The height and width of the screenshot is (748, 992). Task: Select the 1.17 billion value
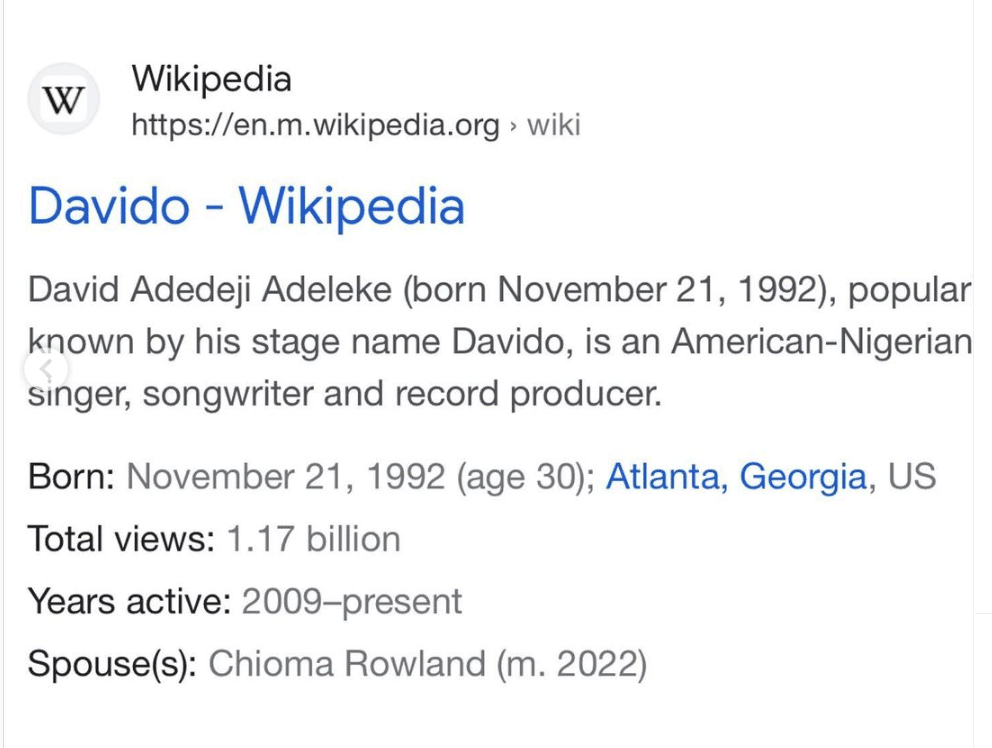(x=313, y=539)
